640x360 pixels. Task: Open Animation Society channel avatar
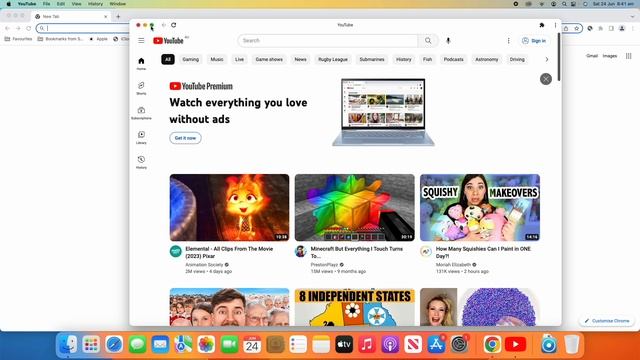[x=176, y=251]
